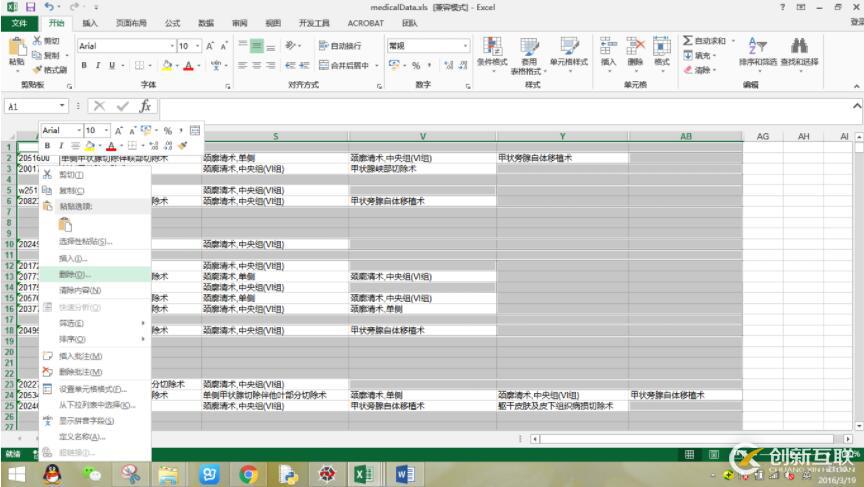864x487 pixels.
Task: Toggle Underline in the ribbon font group
Action: pos(112,65)
